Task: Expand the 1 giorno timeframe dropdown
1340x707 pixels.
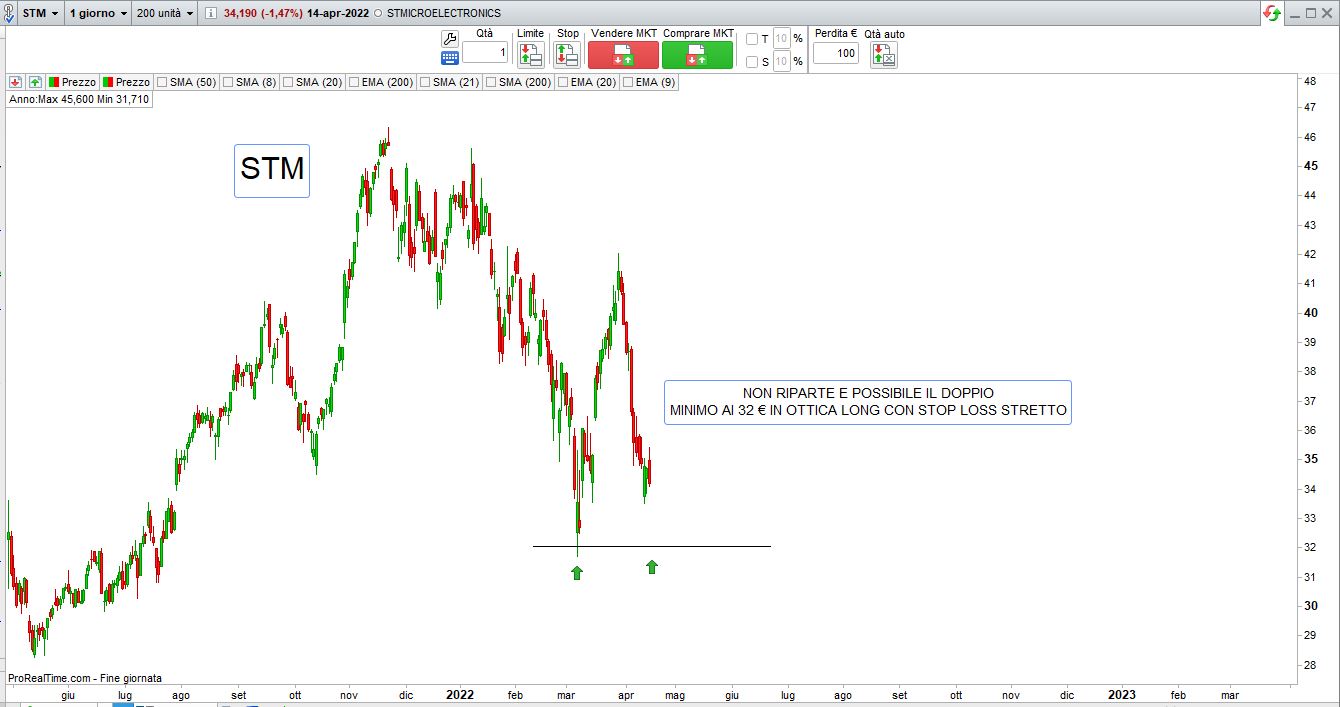Action: click(97, 13)
